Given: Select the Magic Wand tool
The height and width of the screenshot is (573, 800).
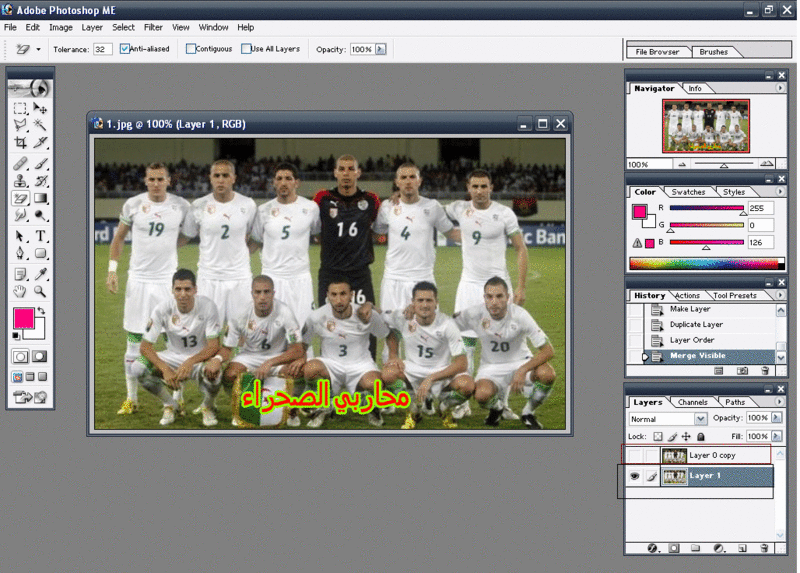Looking at the screenshot, I should coord(40,125).
